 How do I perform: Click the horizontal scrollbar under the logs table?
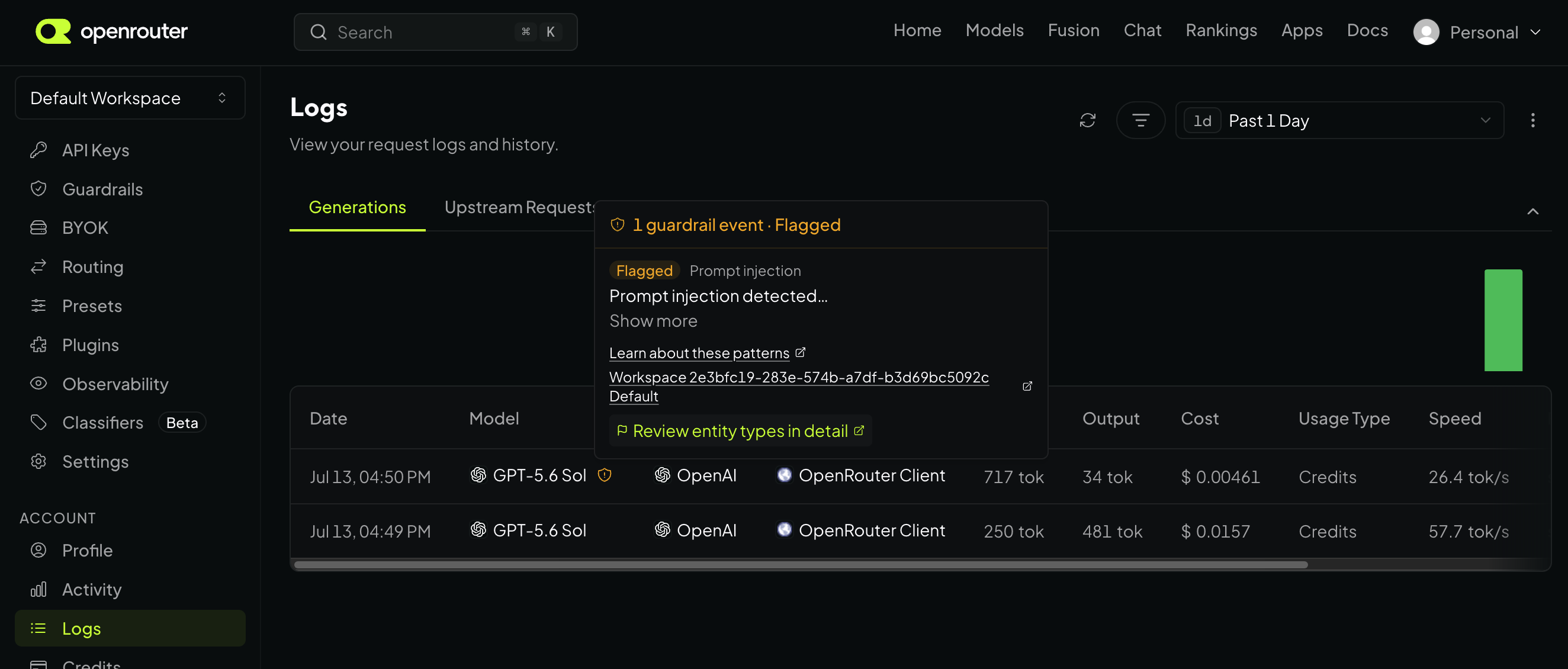point(801,565)
